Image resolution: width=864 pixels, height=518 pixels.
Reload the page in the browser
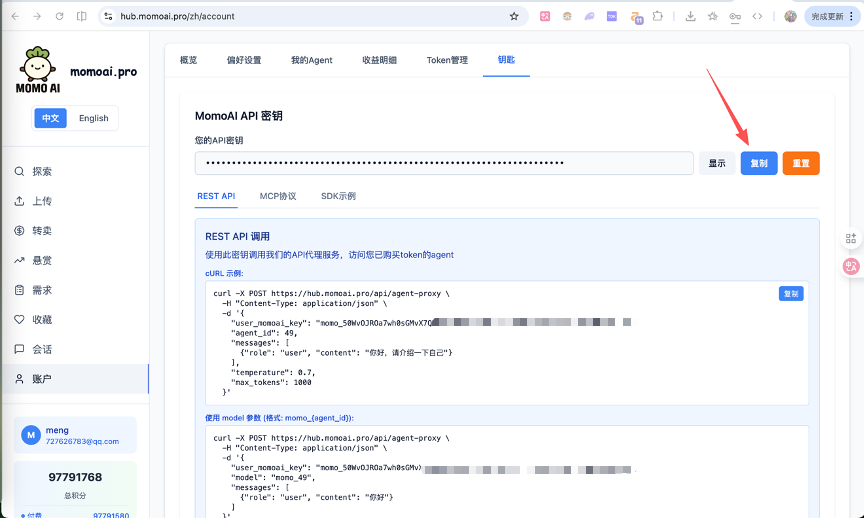59,16
